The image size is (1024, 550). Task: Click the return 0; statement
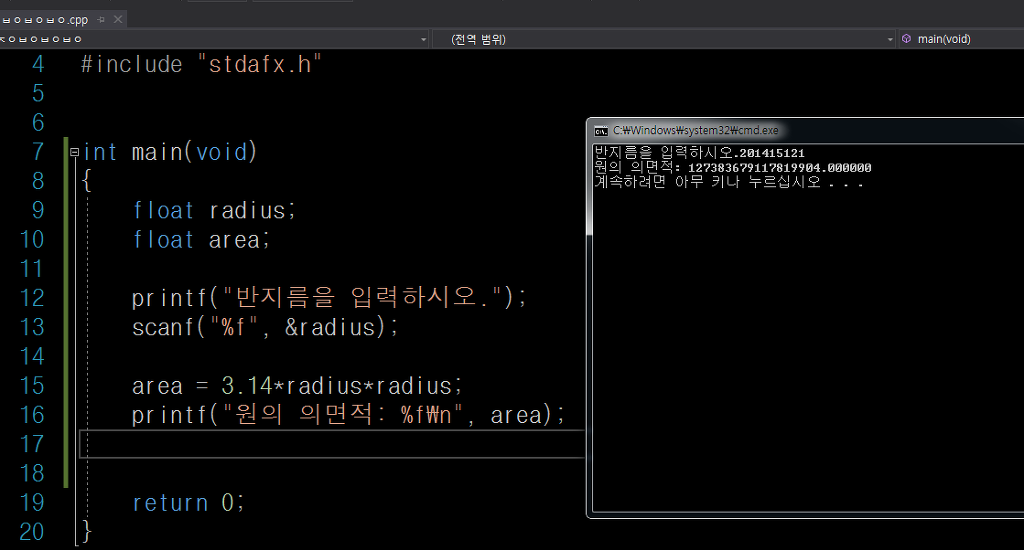189,502
